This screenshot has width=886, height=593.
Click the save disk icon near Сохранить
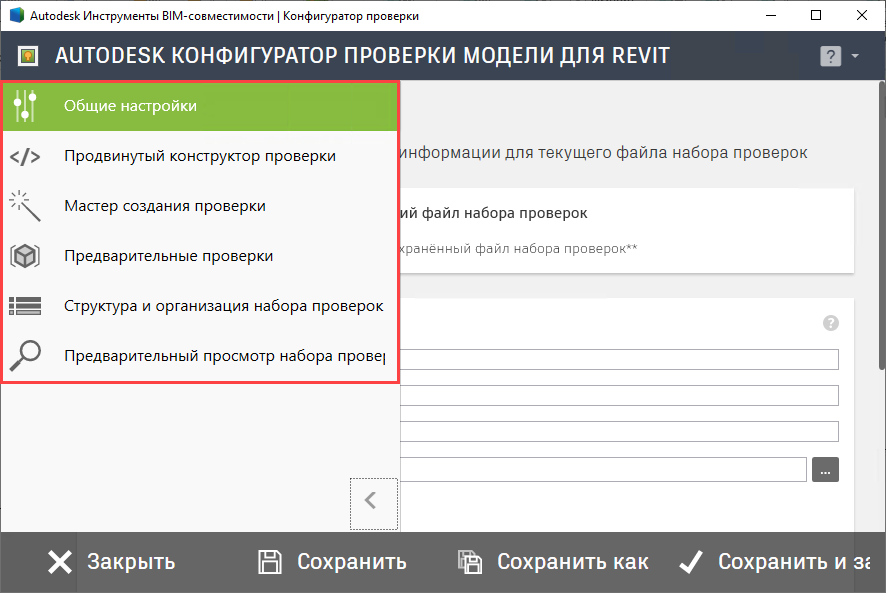tap(269, 561)
